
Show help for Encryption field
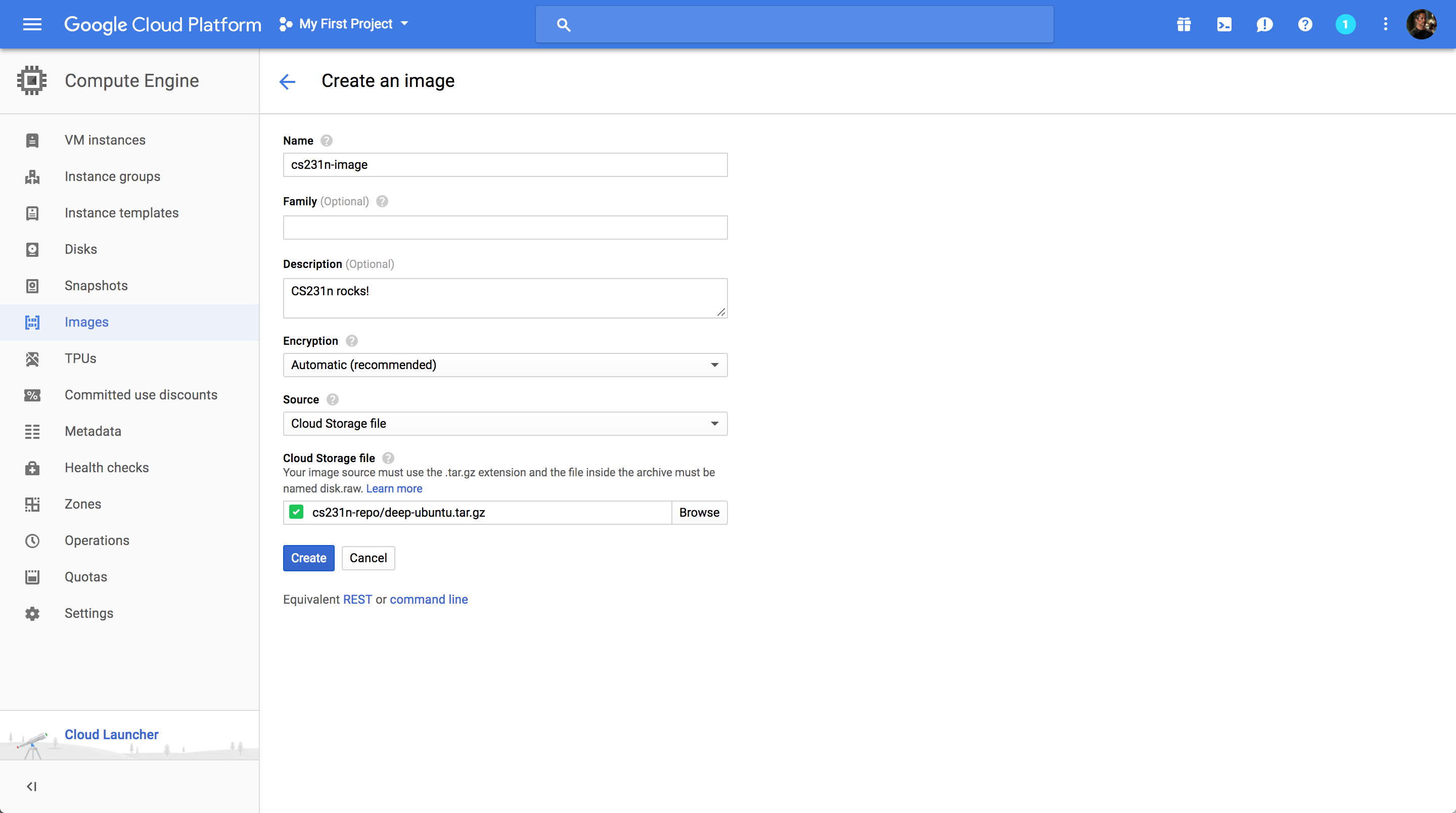351,341
